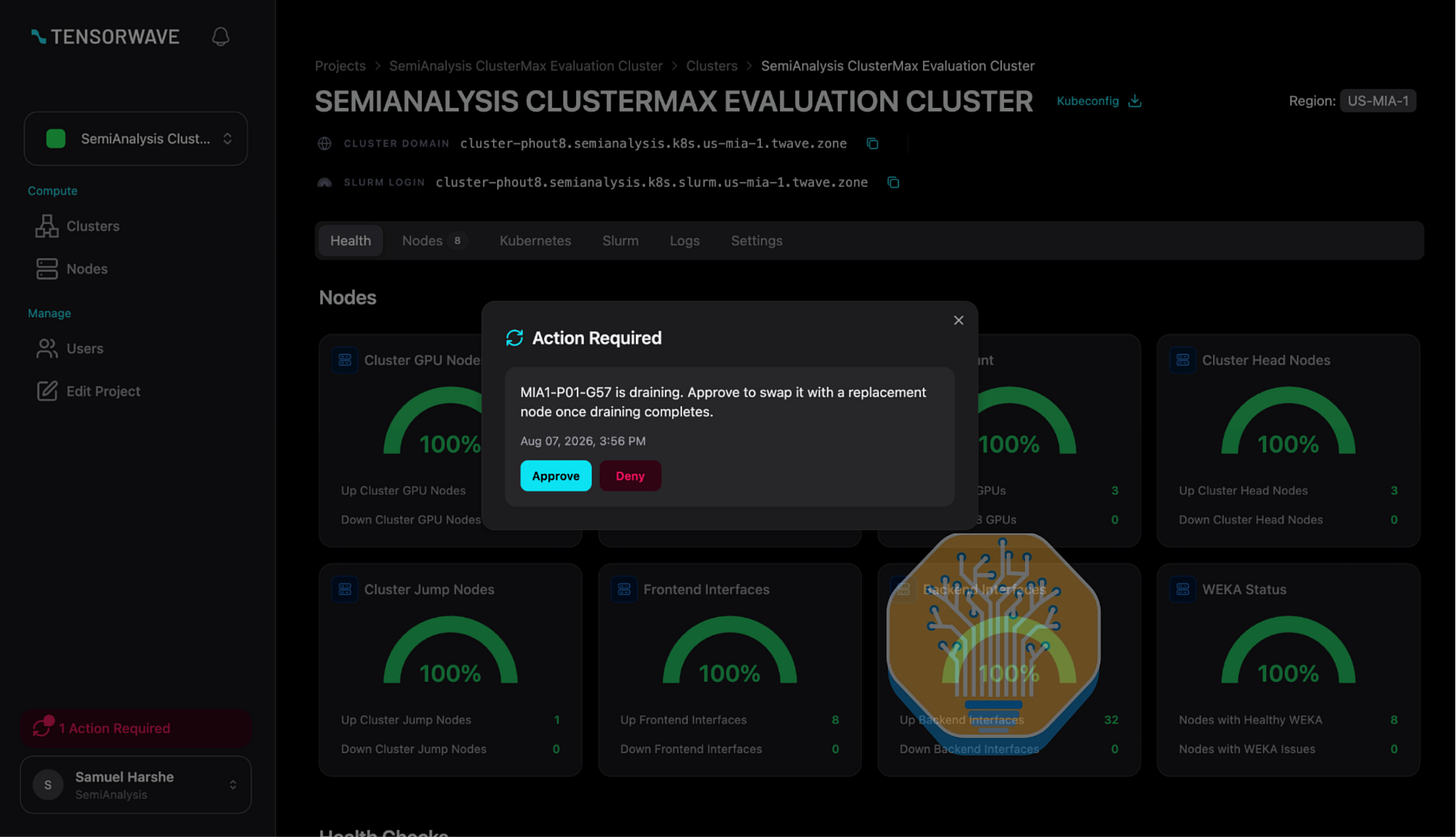This screenshot has width=1456, height=837.
Task: Approve the node swap request
Action: click(556, 476)
